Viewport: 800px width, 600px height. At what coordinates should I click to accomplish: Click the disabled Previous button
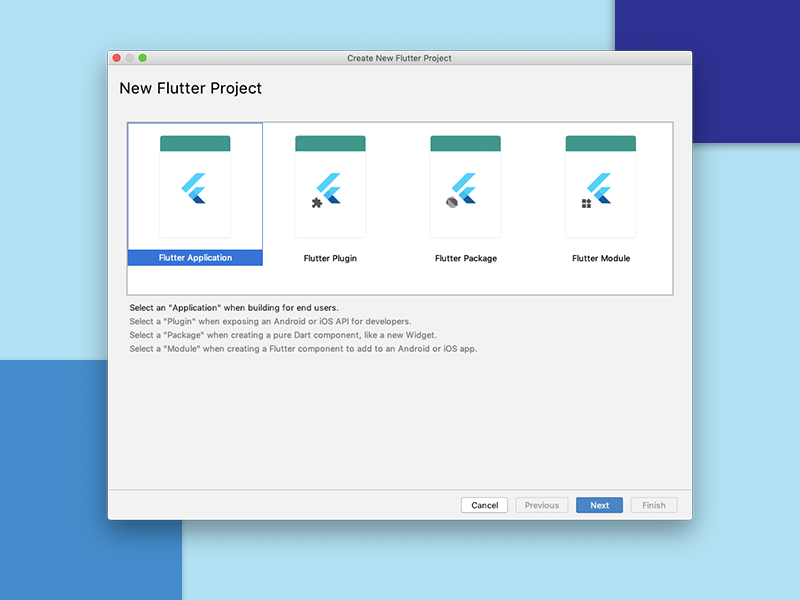point(542,505)
